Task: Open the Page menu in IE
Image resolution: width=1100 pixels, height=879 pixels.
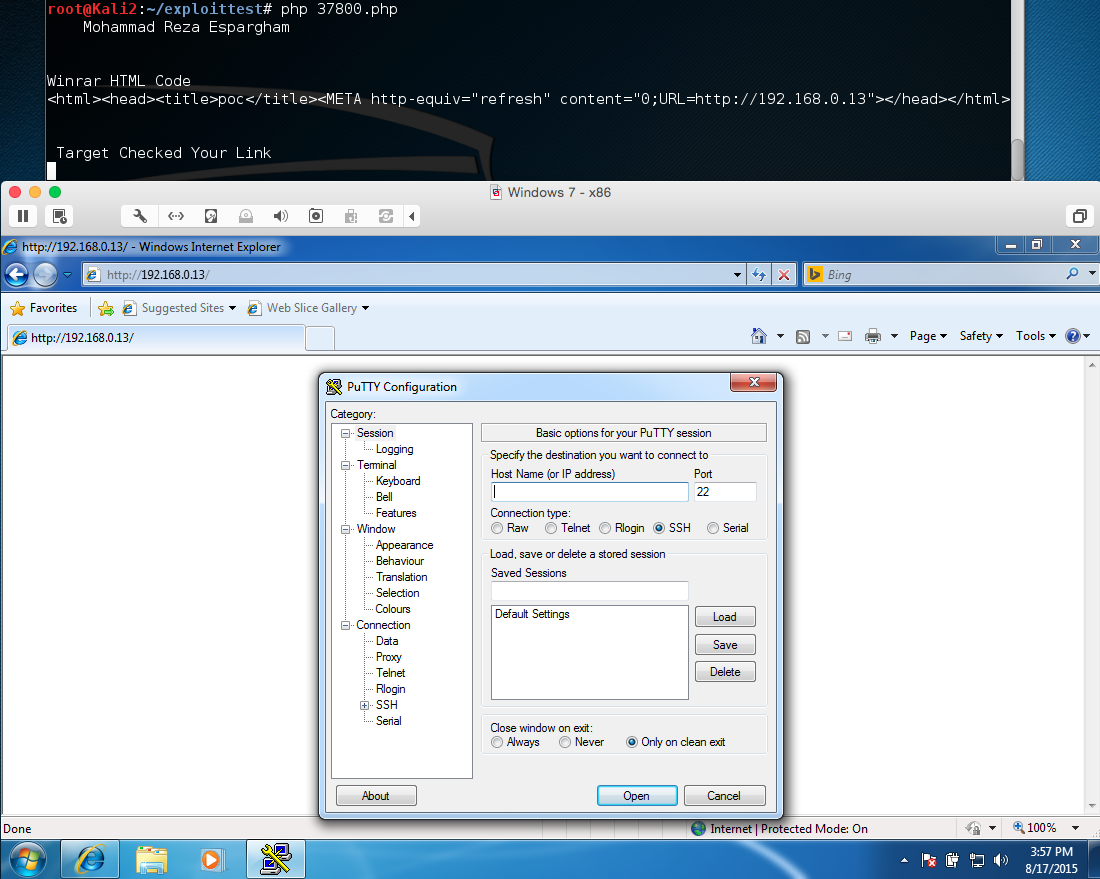Action: coord(928,336)
